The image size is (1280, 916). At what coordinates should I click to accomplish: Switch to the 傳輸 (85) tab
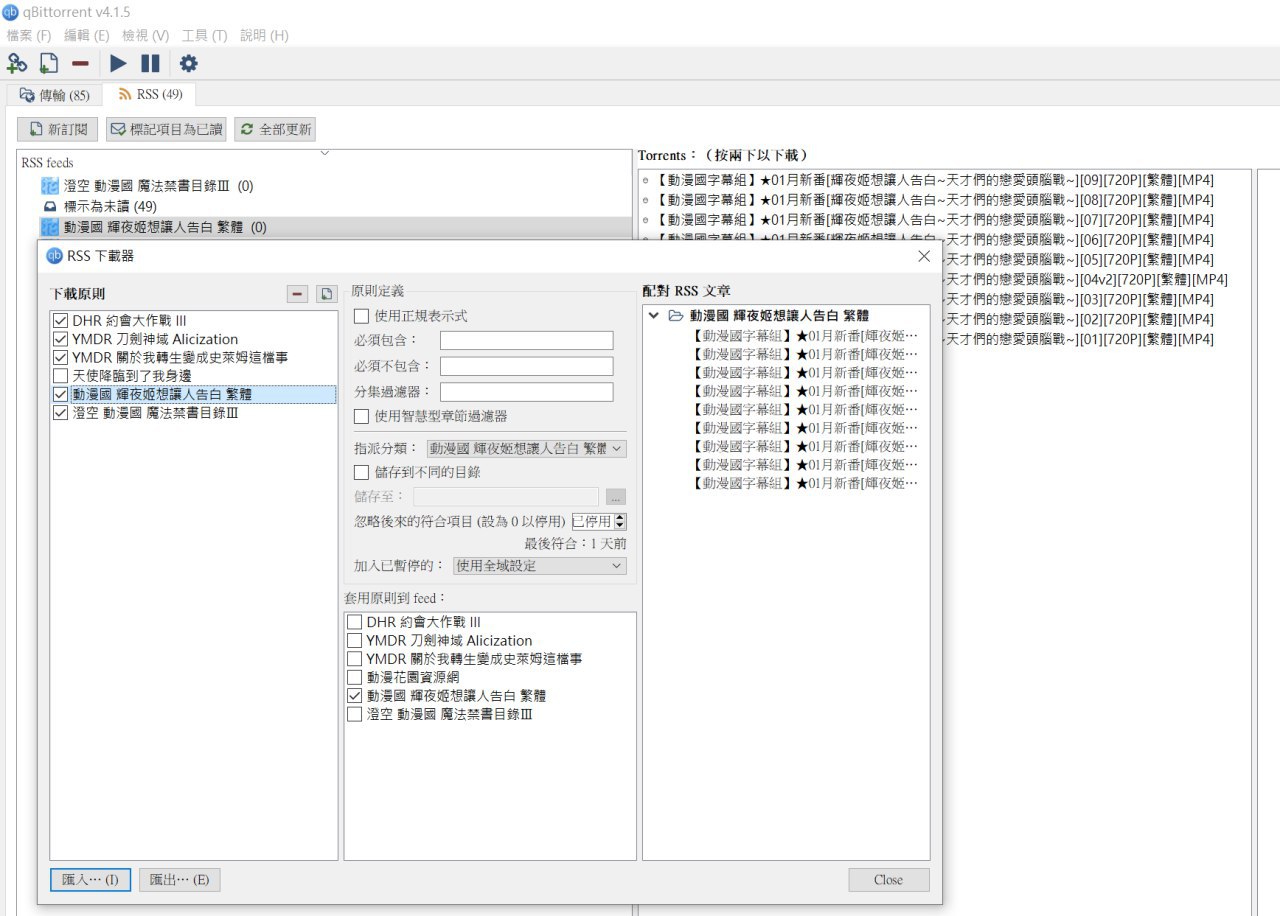[55, 95]
